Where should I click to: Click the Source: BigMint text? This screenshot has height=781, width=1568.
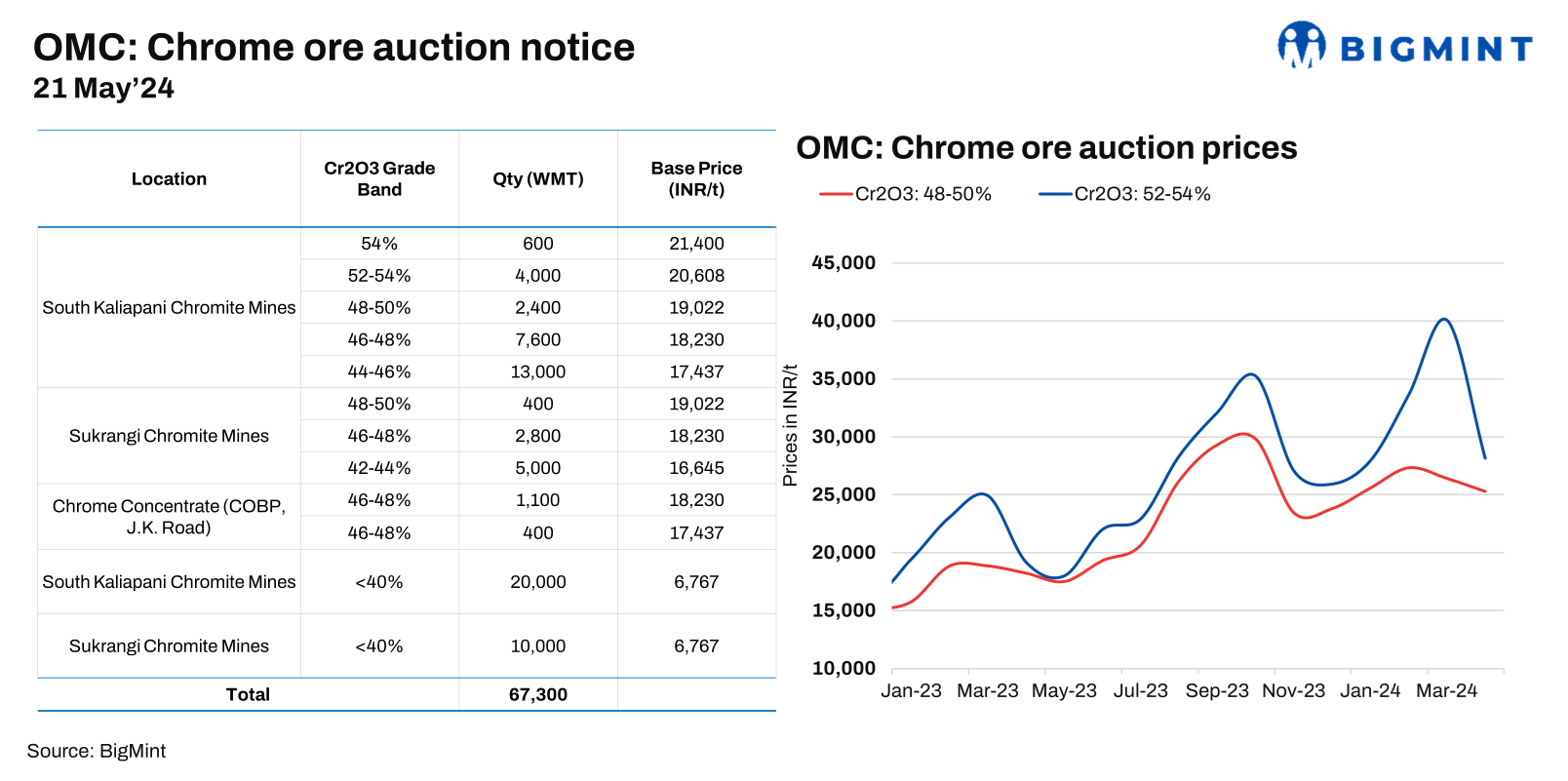click(97, 751)
